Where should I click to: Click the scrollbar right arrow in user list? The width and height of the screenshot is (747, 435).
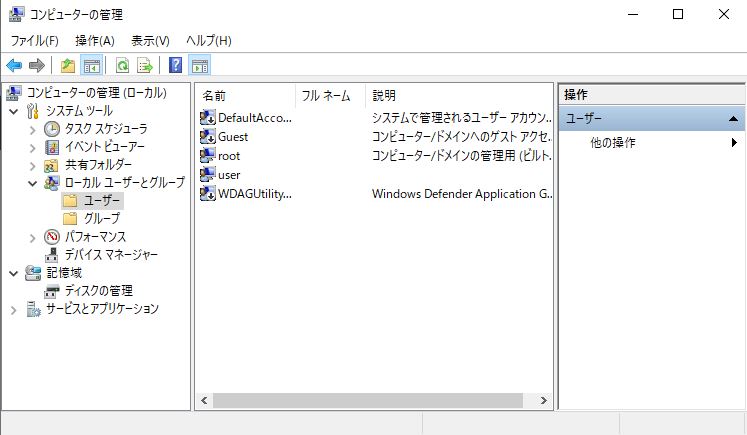coord(544,400)
